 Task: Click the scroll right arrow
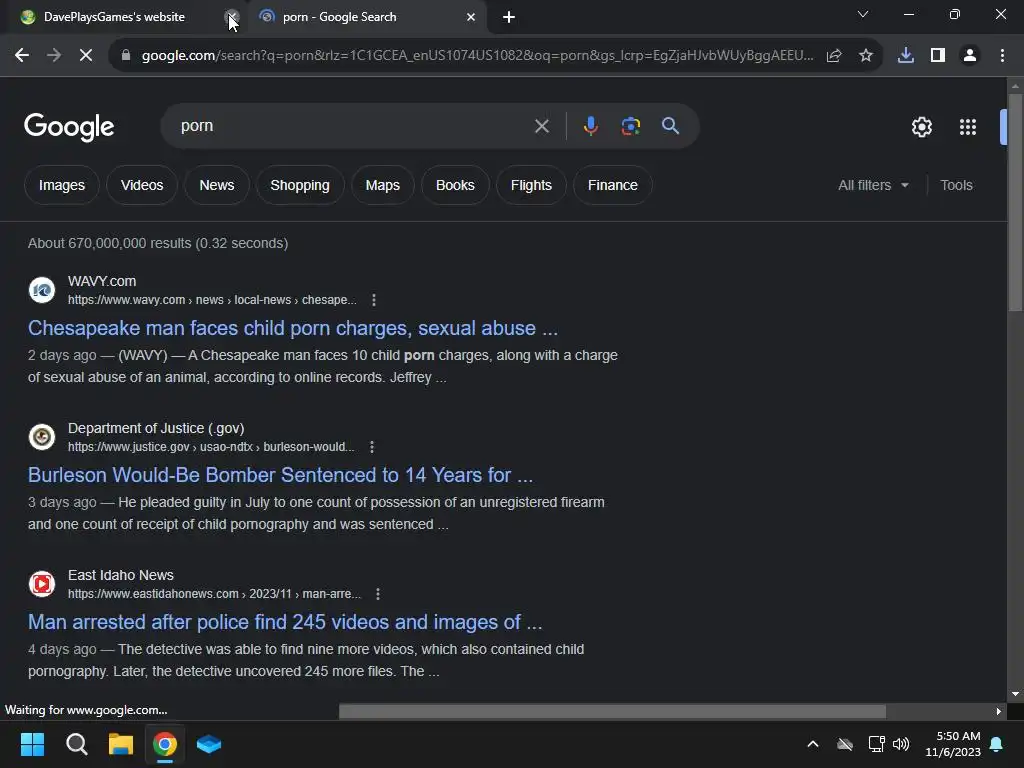pos(999,711)
